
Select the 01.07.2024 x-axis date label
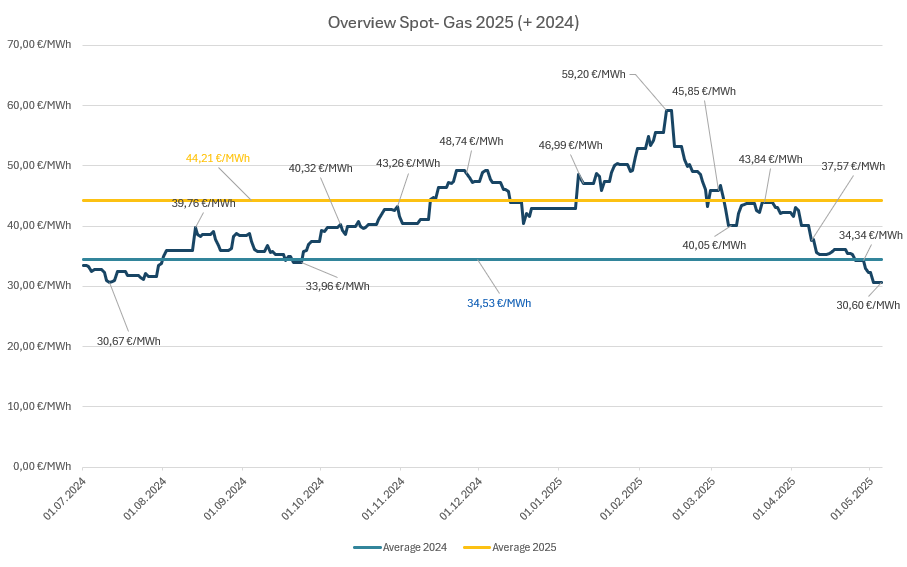(64, 498)
